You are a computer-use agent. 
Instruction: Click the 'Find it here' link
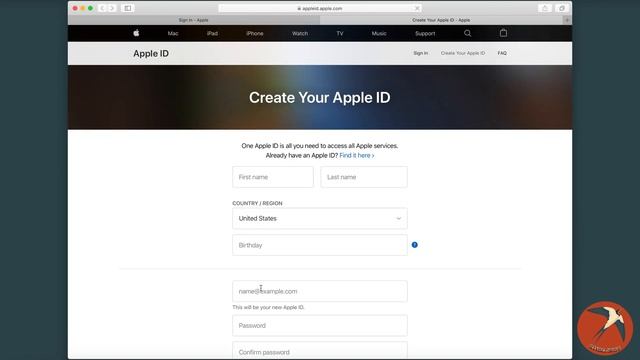(357, 156)
